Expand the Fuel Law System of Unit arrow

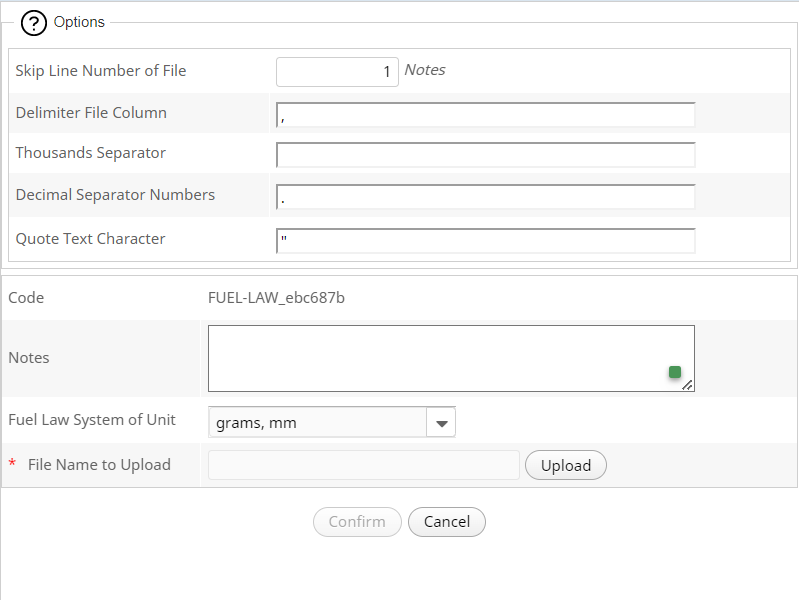(x=441, y=423)
